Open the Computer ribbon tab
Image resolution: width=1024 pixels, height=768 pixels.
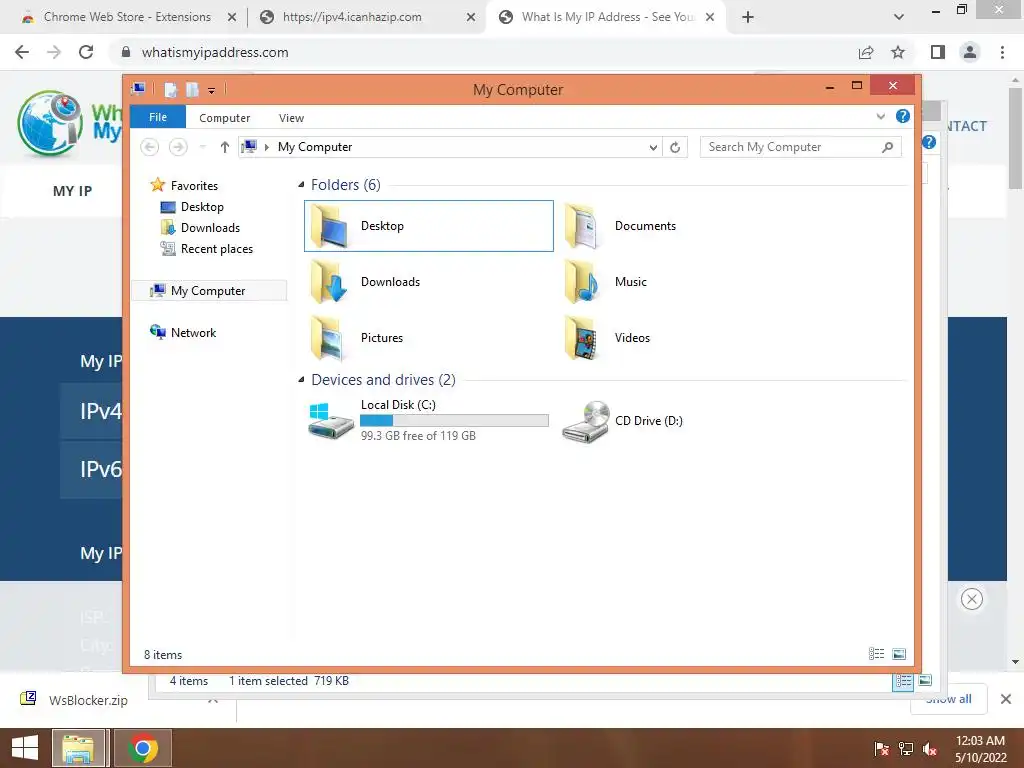[225, 118]
